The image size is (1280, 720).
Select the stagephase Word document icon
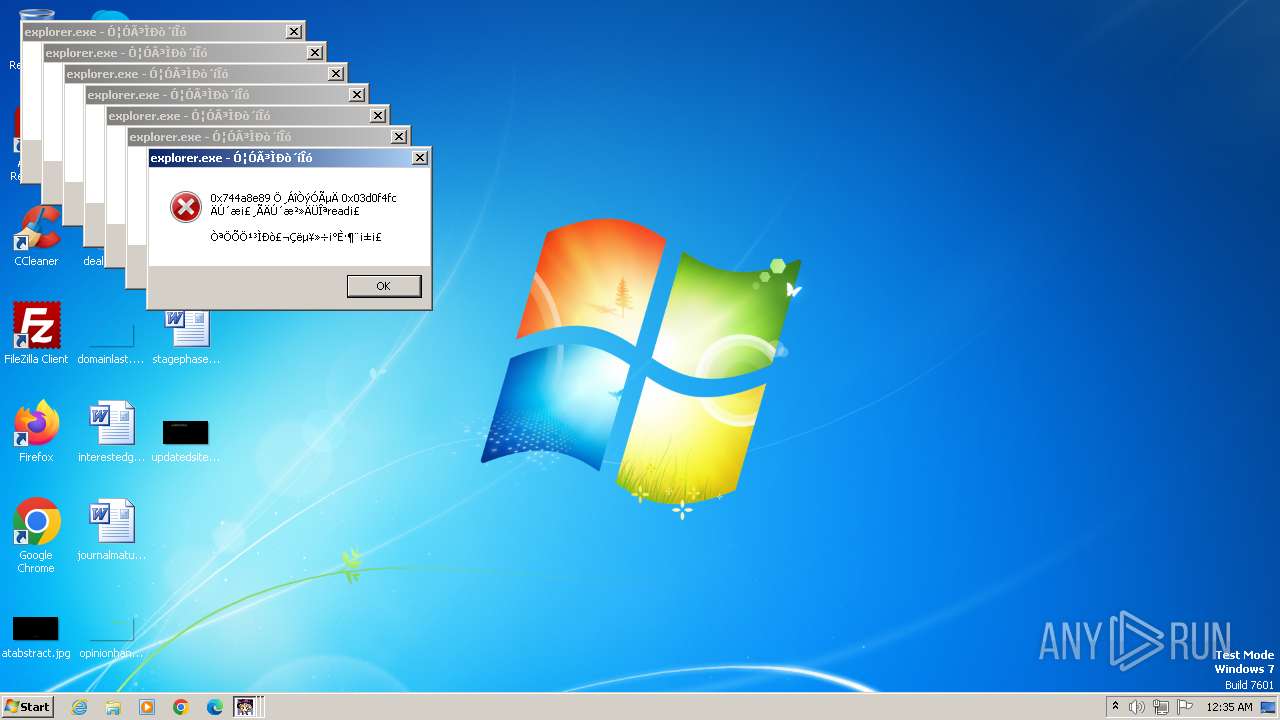(x=186, y=334)
